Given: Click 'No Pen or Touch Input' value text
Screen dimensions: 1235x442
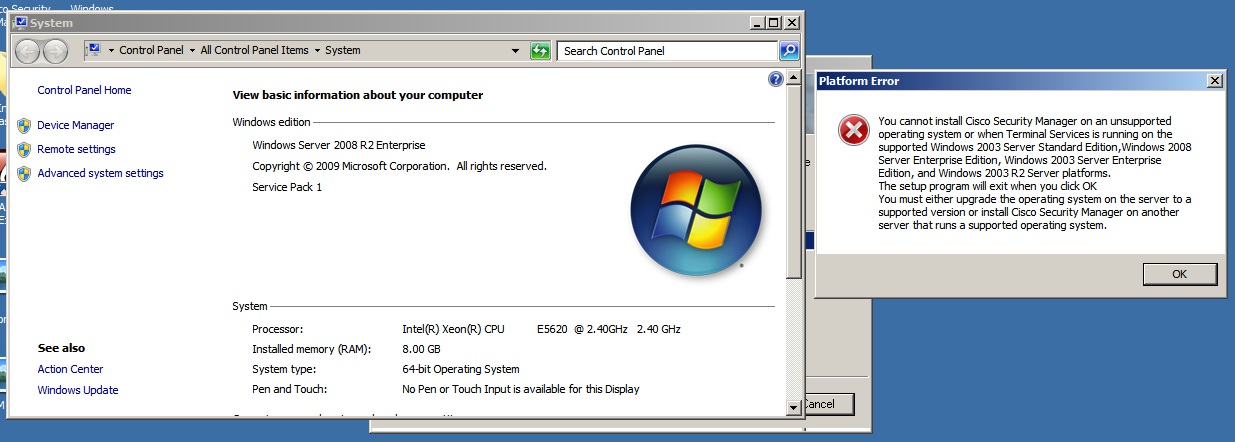Looking at the screenshot, I should [521, 389].
